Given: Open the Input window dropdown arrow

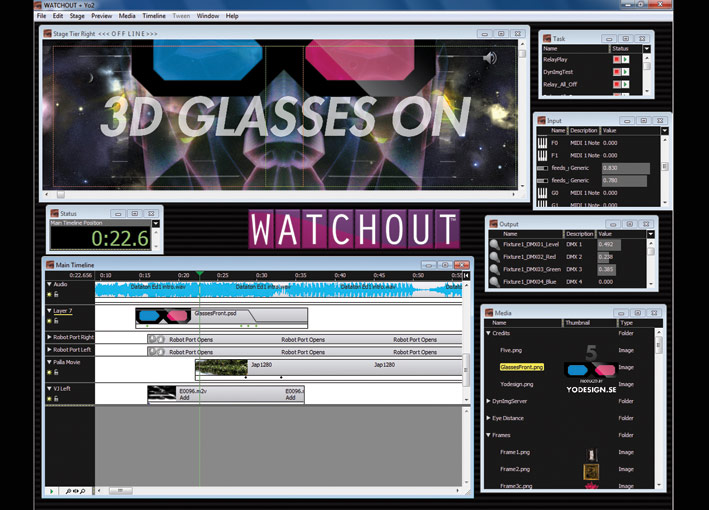Looking at the screenshot, I should coord(664,131).
